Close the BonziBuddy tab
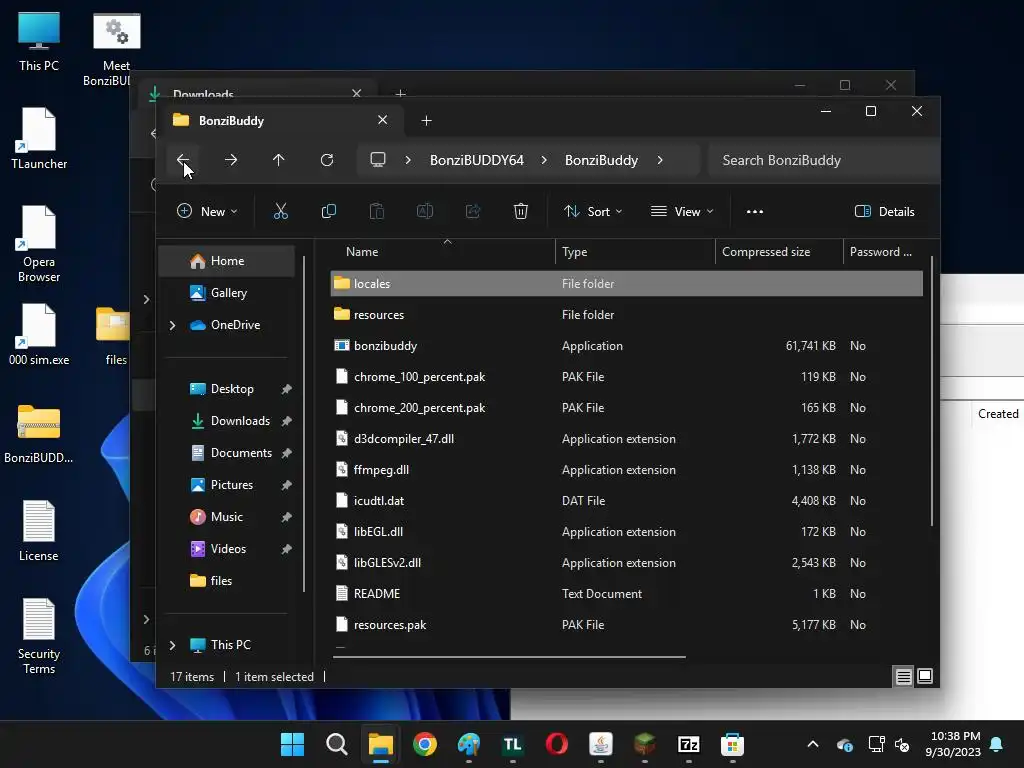Screen dimensions: 1024x768 pos(383,120)
